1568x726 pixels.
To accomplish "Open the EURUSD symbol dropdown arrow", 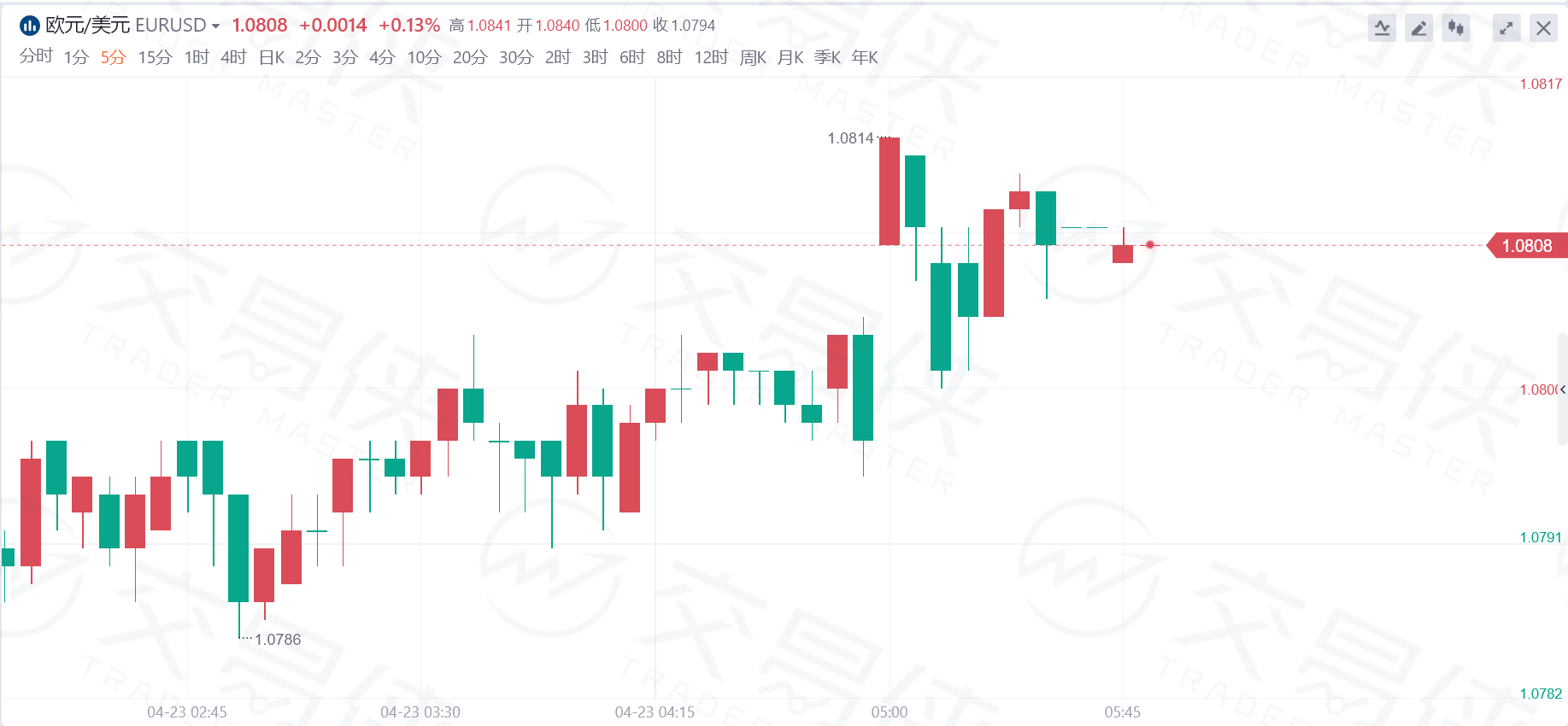I will click(x=215, y=26).
